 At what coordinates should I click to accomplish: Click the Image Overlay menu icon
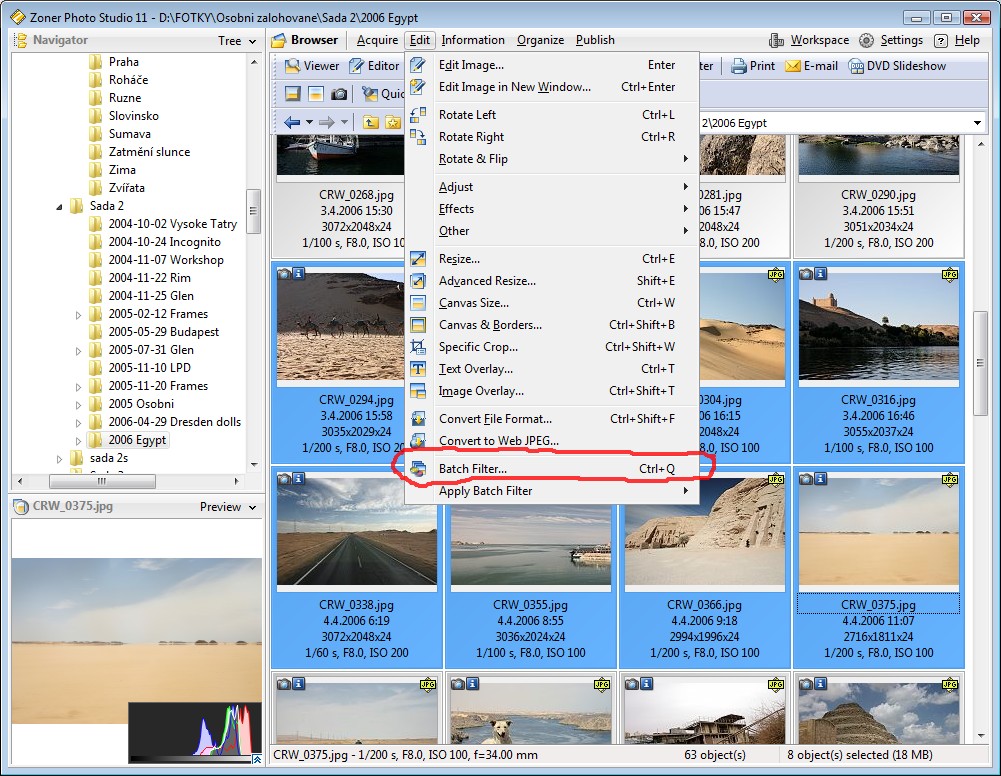418,391
